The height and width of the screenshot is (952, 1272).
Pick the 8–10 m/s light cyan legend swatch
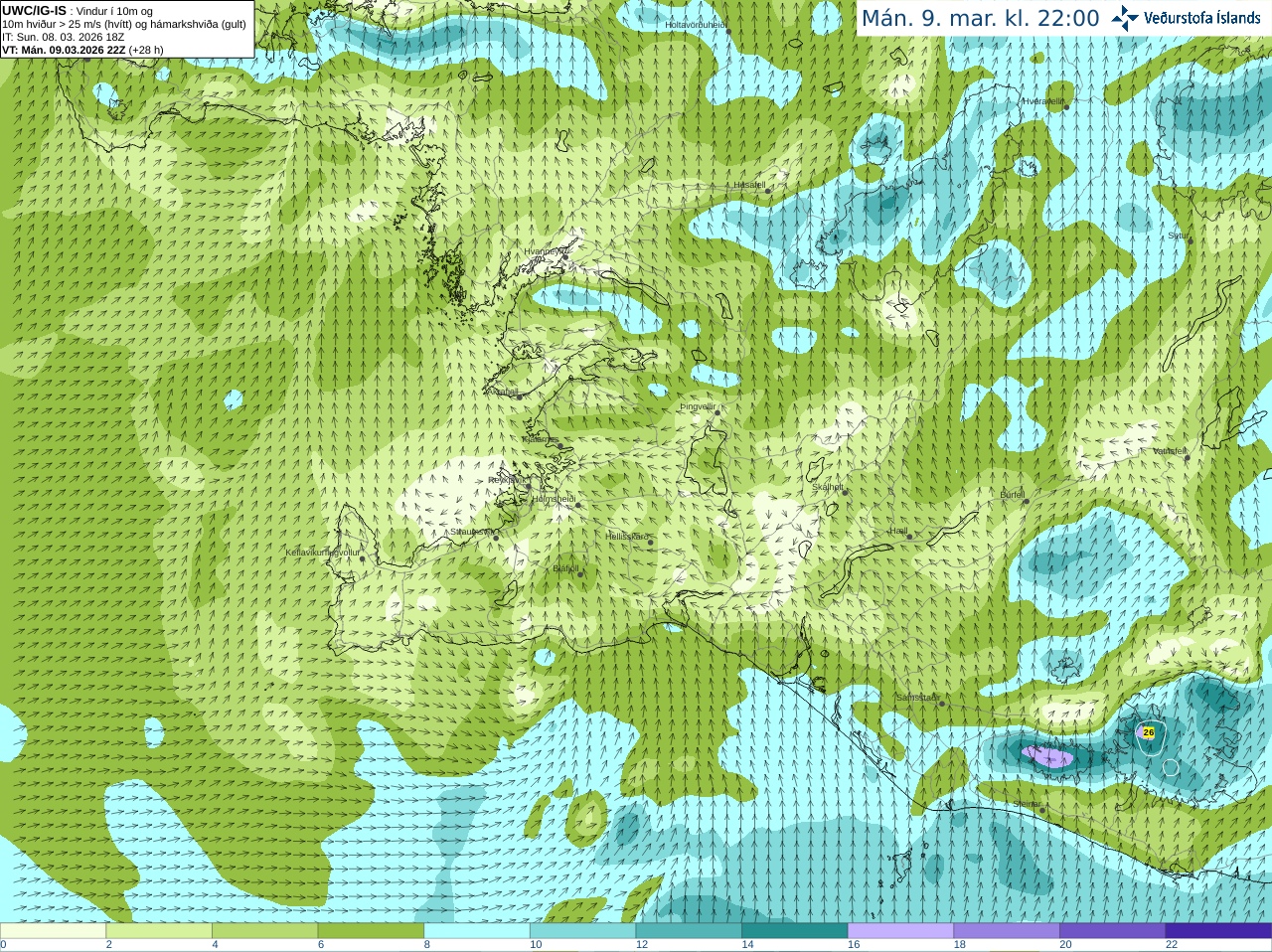477,931
